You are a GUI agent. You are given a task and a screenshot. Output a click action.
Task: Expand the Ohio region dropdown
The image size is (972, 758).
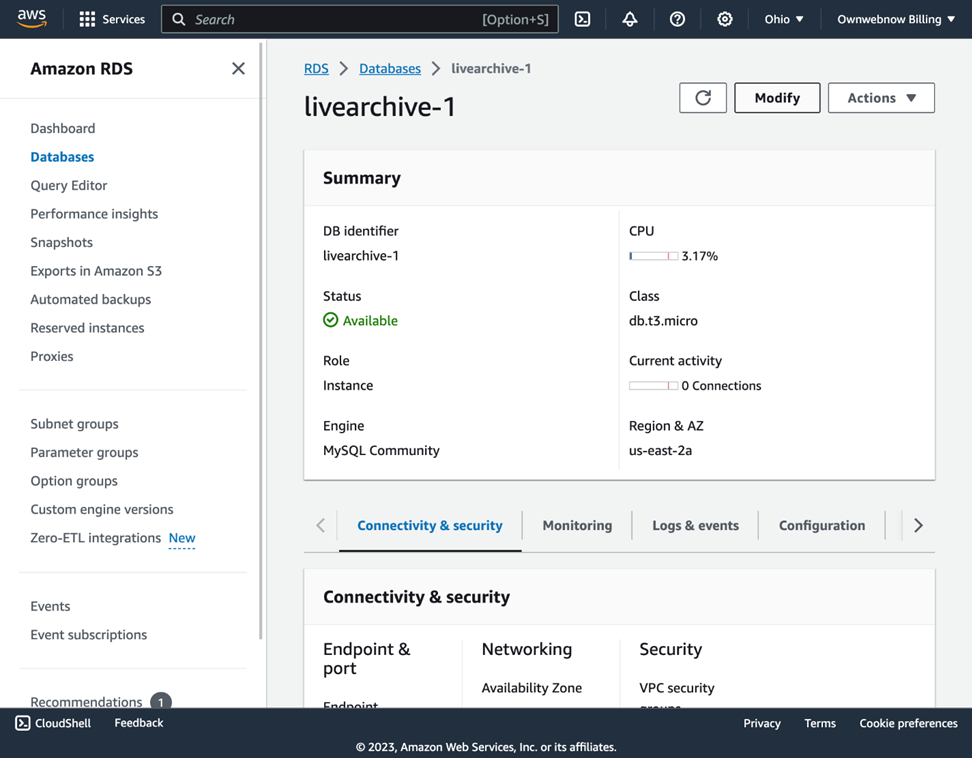coord(784,19)
